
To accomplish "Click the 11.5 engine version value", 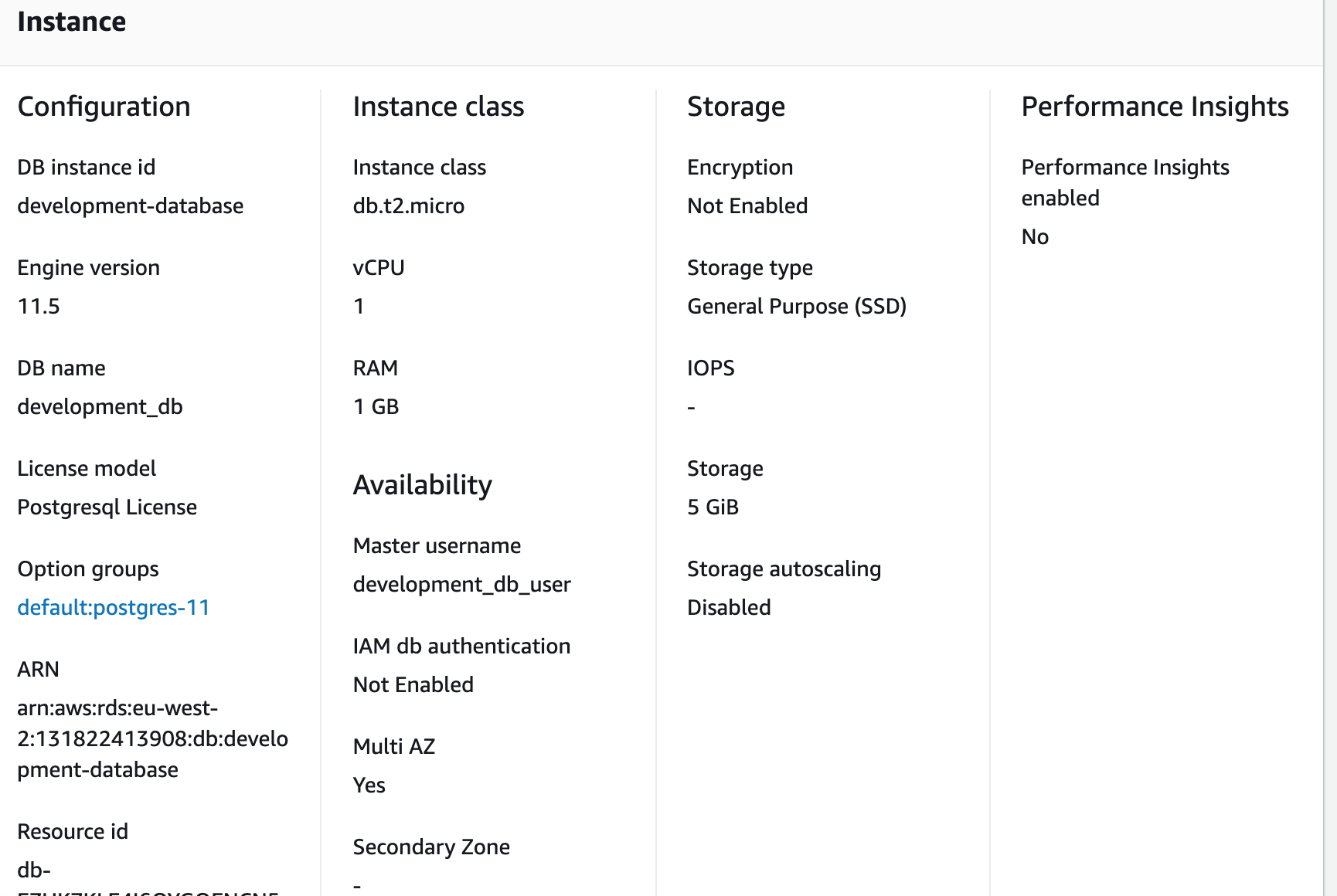I will 39,307.
